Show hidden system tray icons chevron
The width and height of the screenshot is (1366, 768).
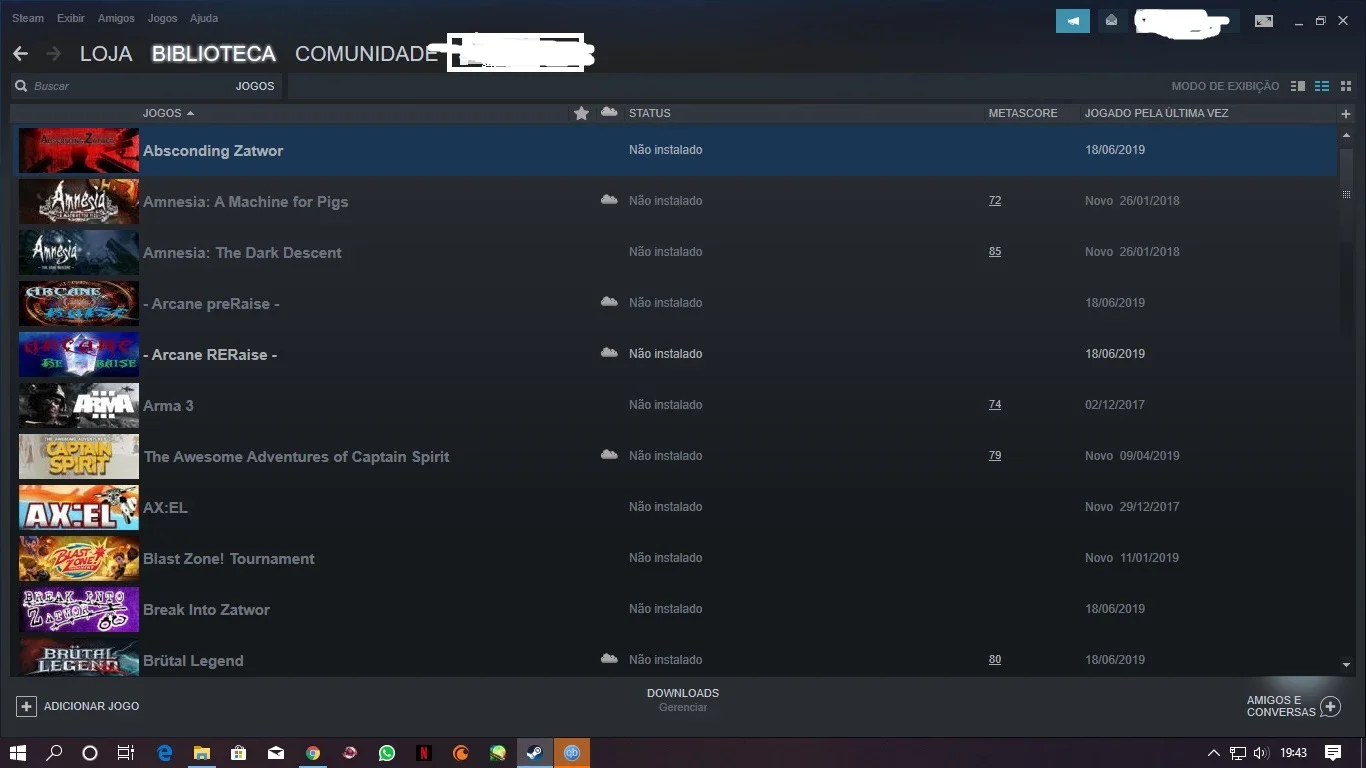tap(1214, 753)
